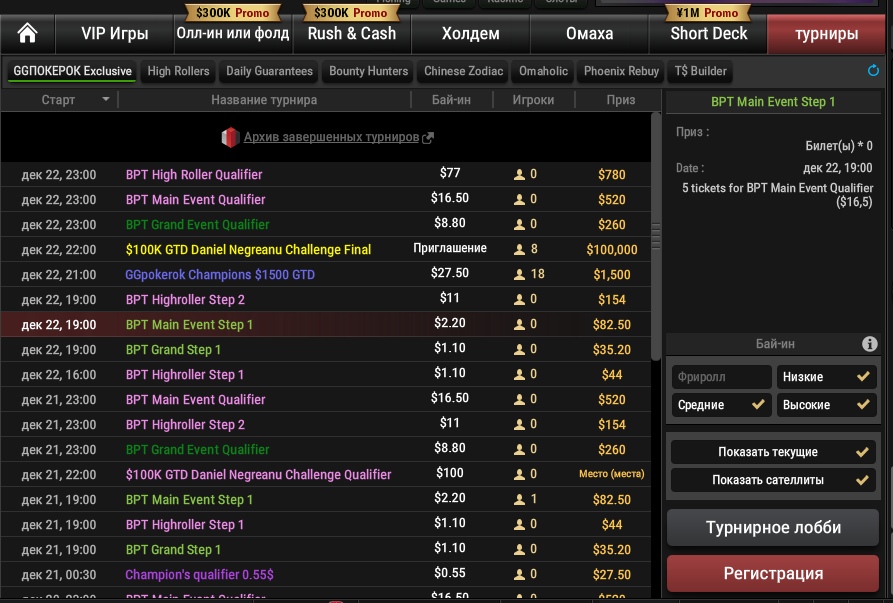This screenshot has height=603, width=893.
Task: Sort the list by Приз column header
Action: [x=620, y=100]
